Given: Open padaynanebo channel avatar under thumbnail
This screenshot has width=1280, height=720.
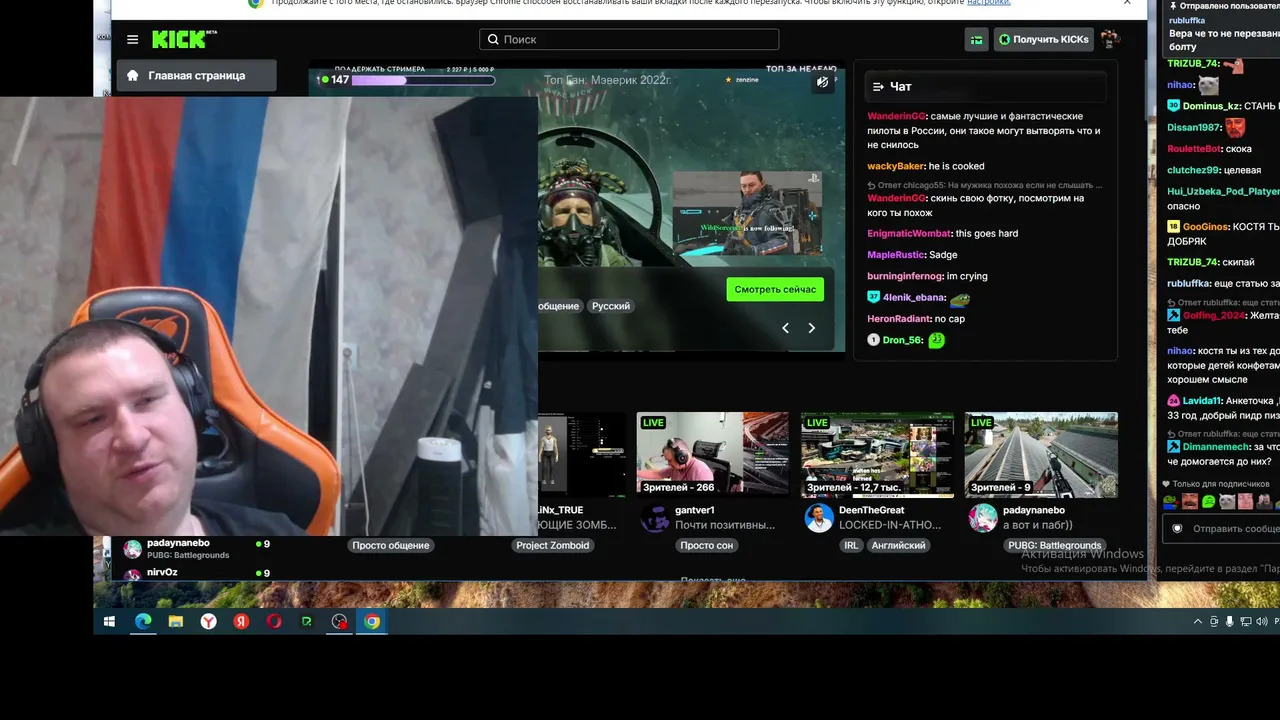Looking at the screenshot, I should [x=983, y=517].
